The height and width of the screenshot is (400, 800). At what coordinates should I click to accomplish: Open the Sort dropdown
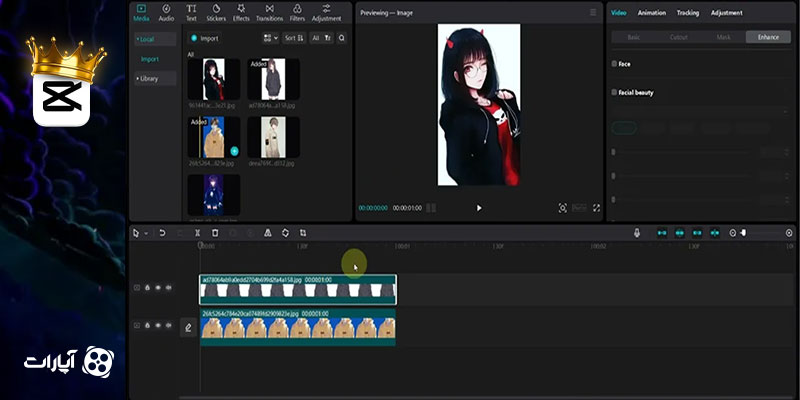tap(294, 38)
